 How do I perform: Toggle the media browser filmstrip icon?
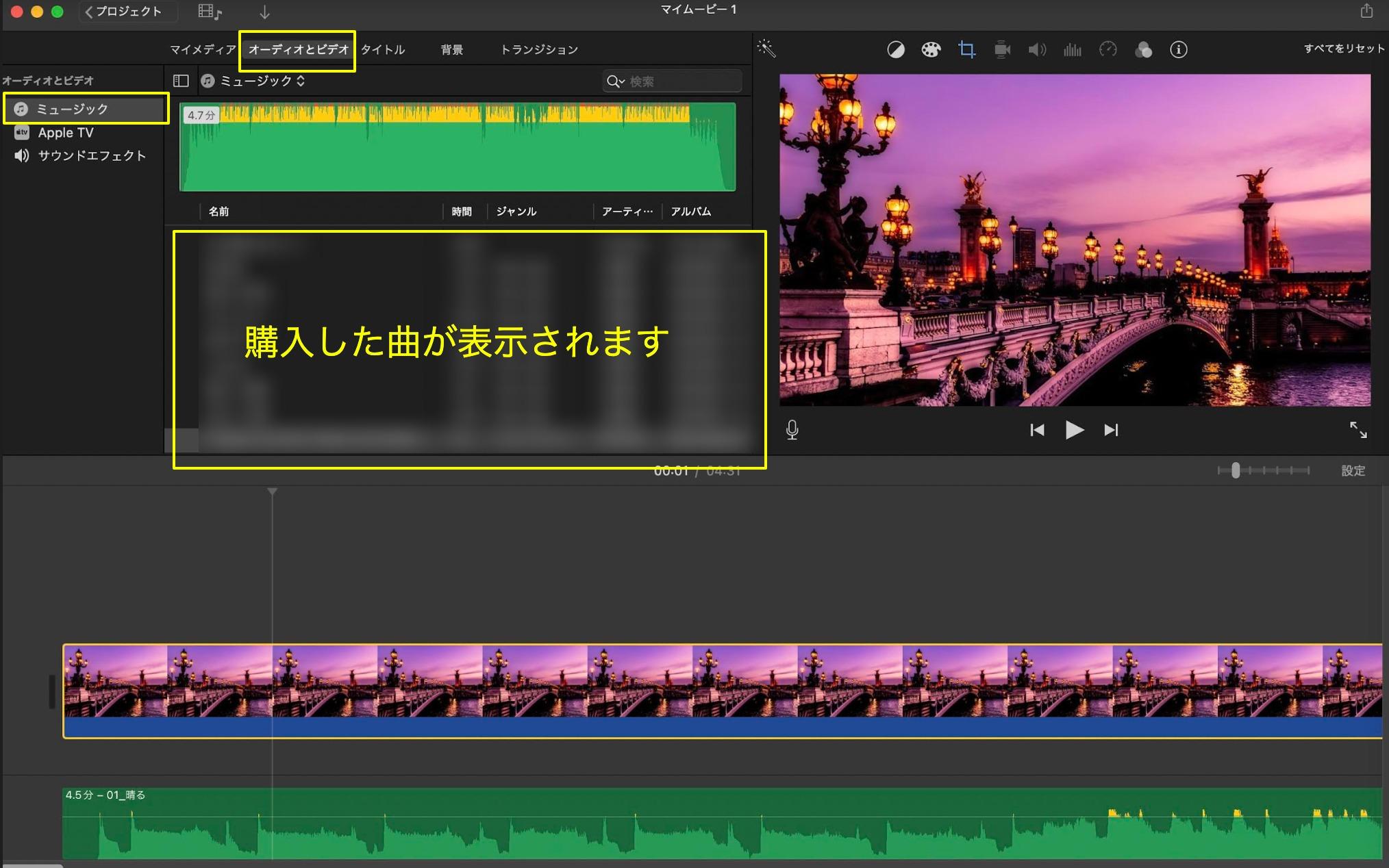click(210, 12)
